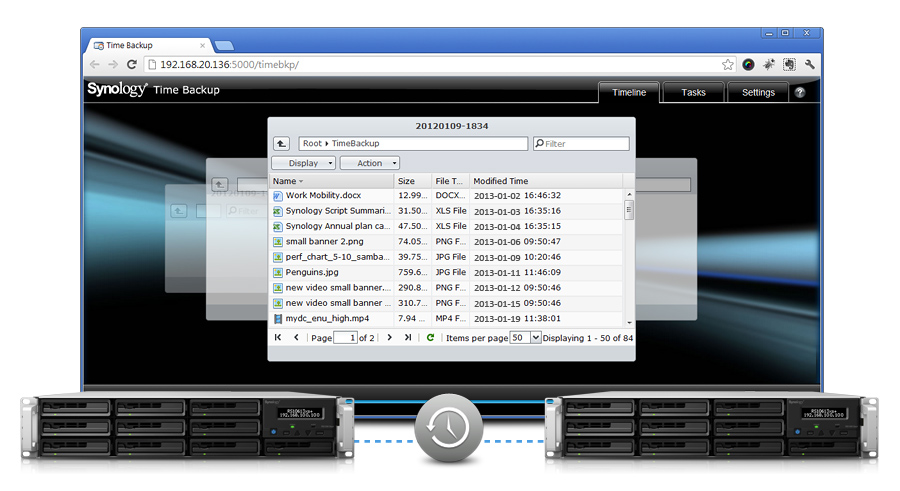Open the Settings tab
Screen dimensions: 900x491
coord(758,92)
